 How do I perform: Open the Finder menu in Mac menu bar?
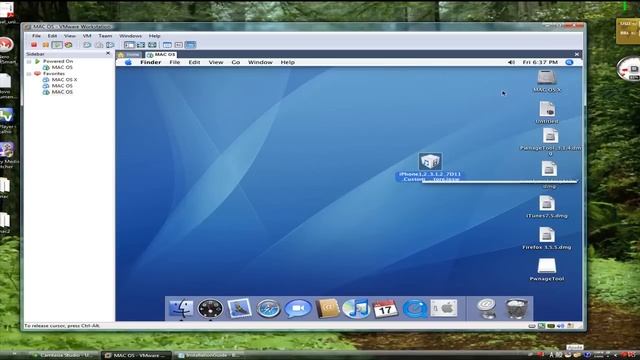coord(151,62)
